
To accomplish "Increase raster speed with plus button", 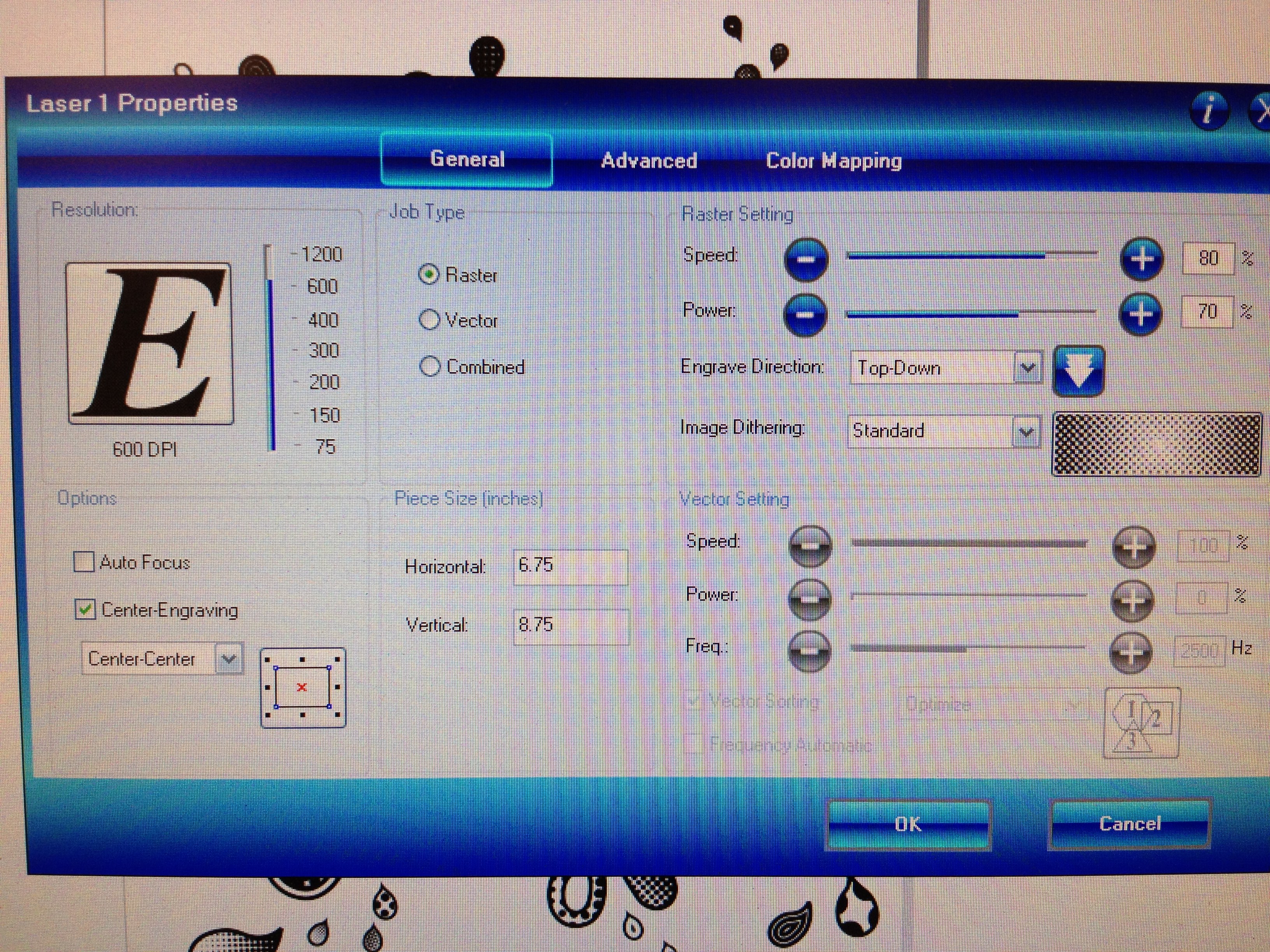I will click(x=1141, y=259).
